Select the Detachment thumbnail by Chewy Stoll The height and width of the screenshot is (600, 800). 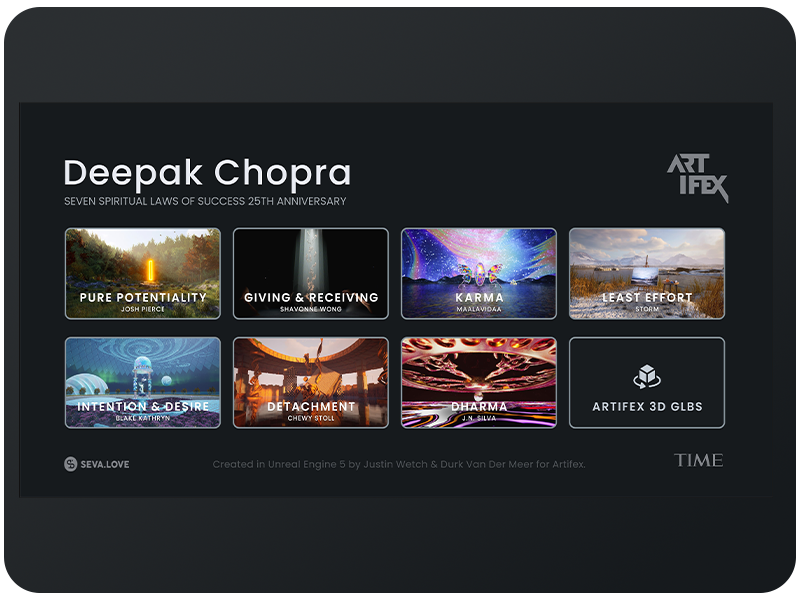tap(311, 383)
